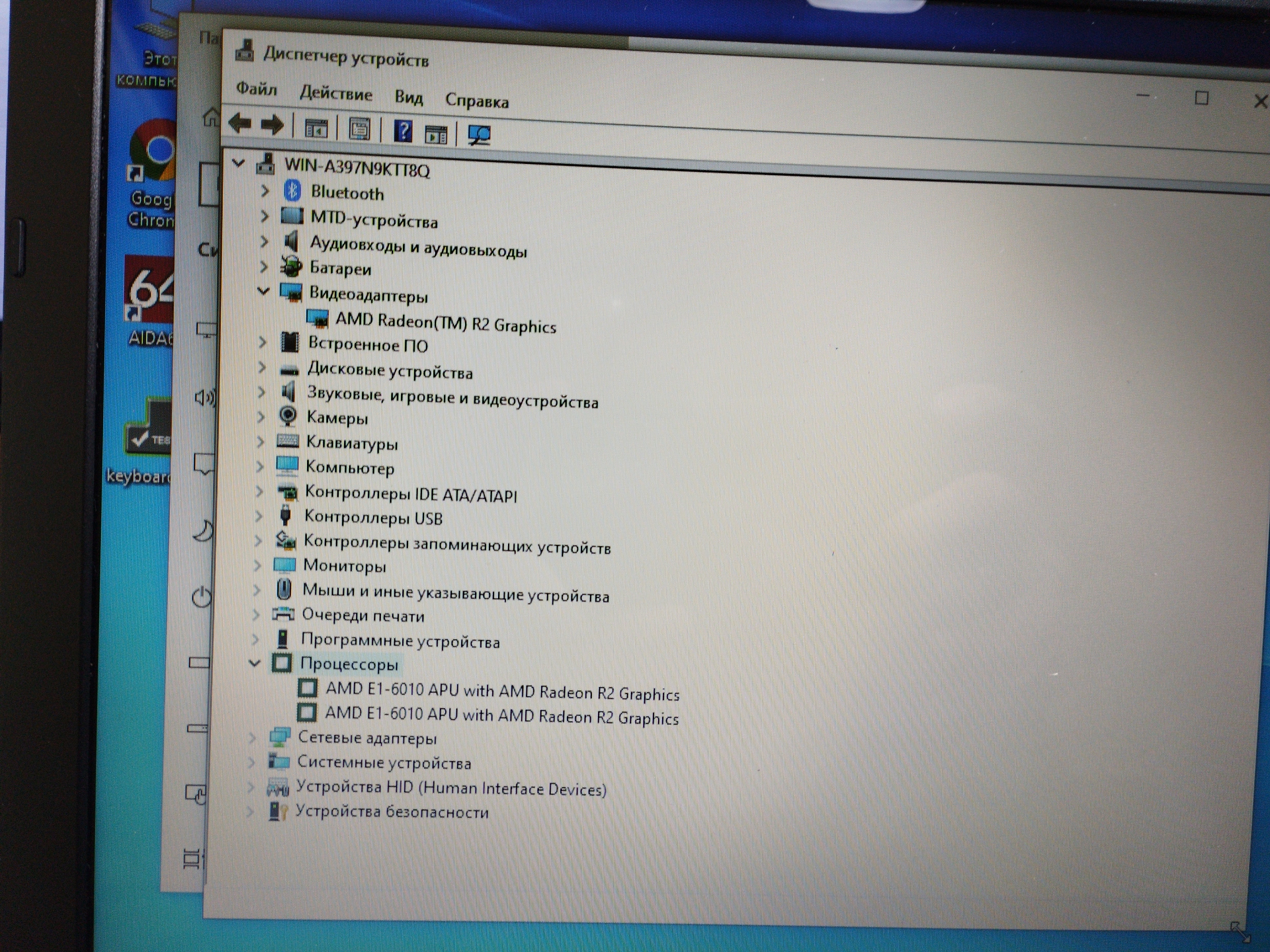The image size is (1270, 952).
Task: Expand the Системные устройства category
Action: [x=251, y=762]
